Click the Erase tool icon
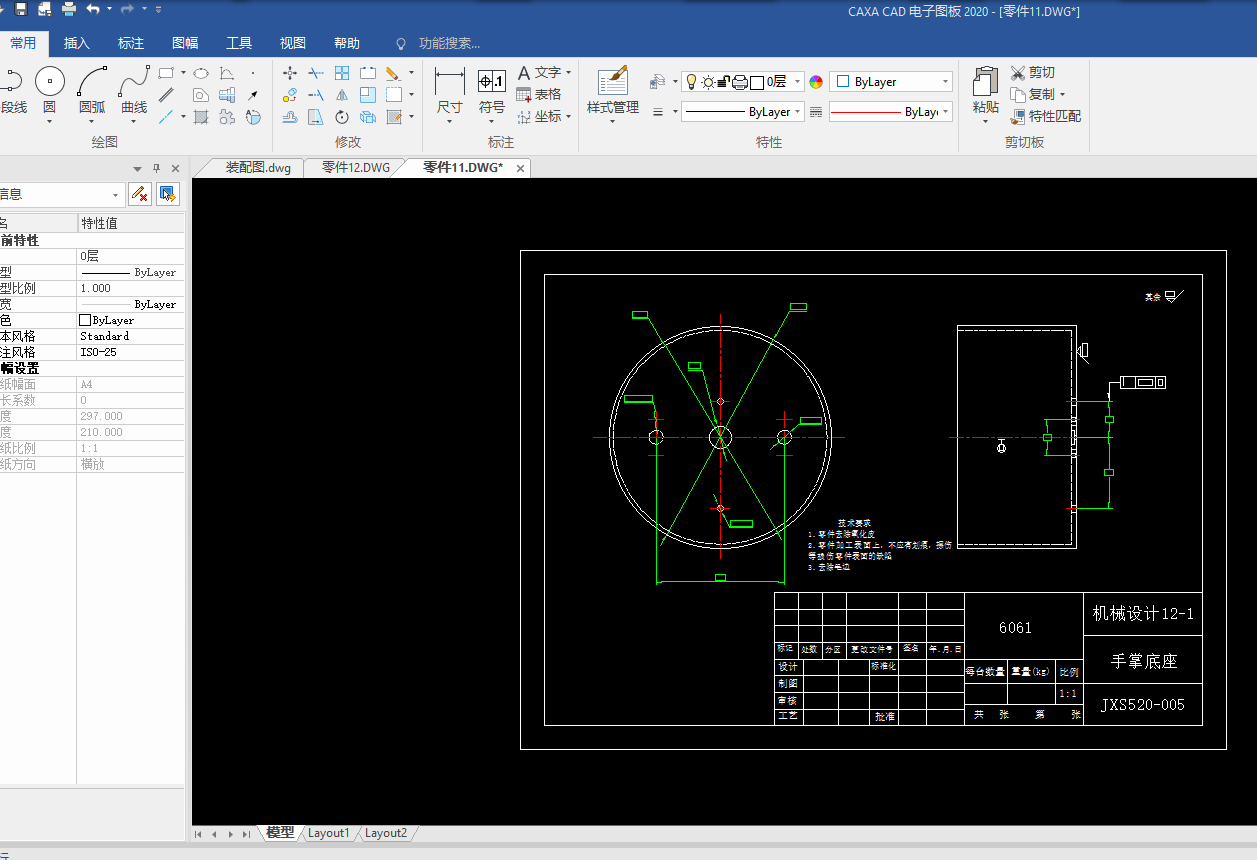Image resolution: width=1257 pixels, height=860 pixels. 393,73
